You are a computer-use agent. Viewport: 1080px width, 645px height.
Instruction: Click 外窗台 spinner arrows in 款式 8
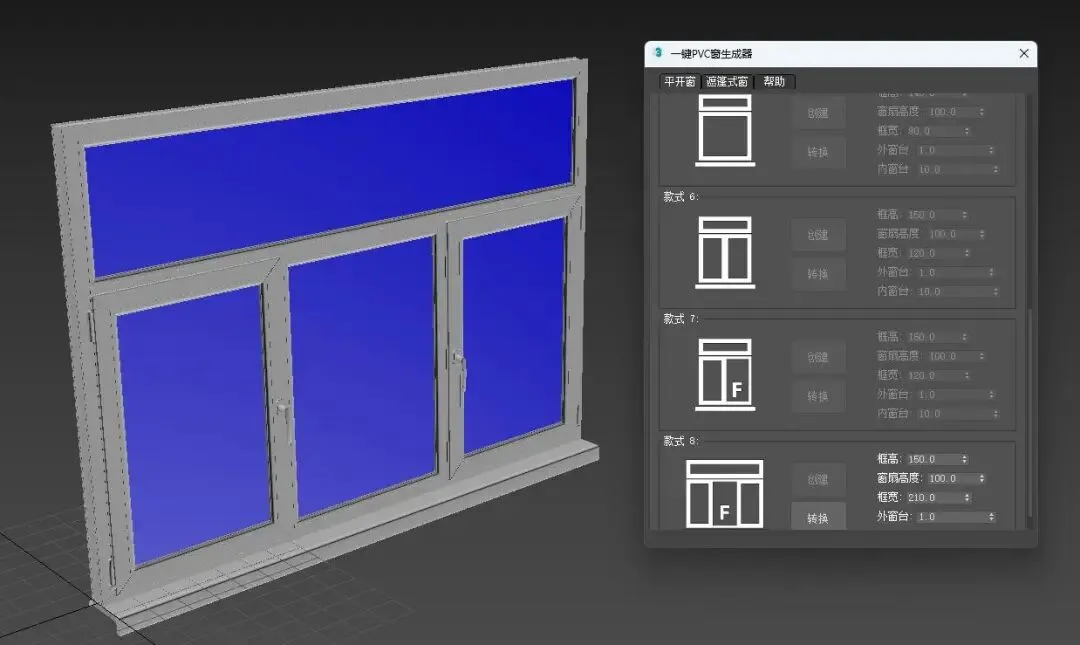991,517
